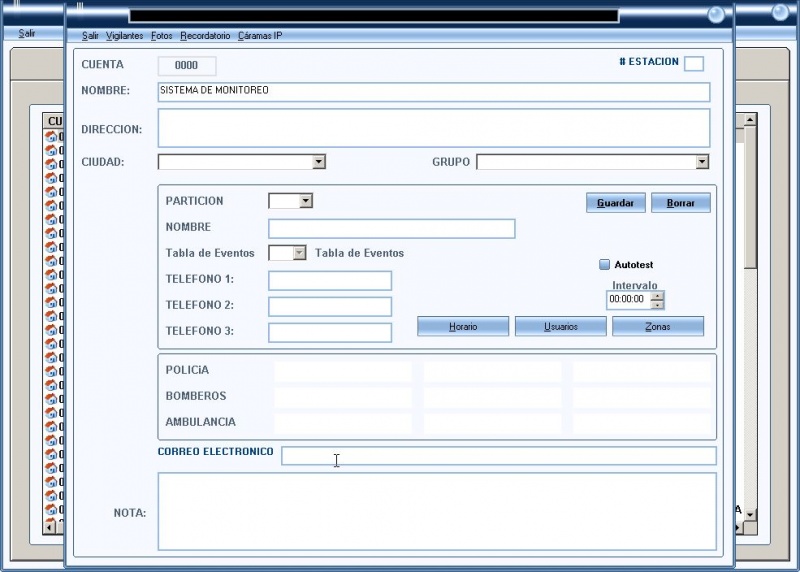The image size is (800, 572).
Task: Click the Intervalo spinner up arrow
Action: (x=657, y=295)
